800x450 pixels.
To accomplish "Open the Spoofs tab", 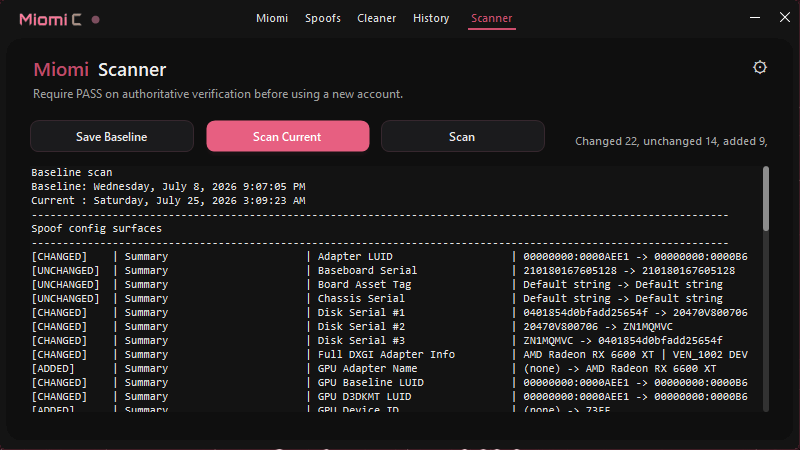I will 323,18.
